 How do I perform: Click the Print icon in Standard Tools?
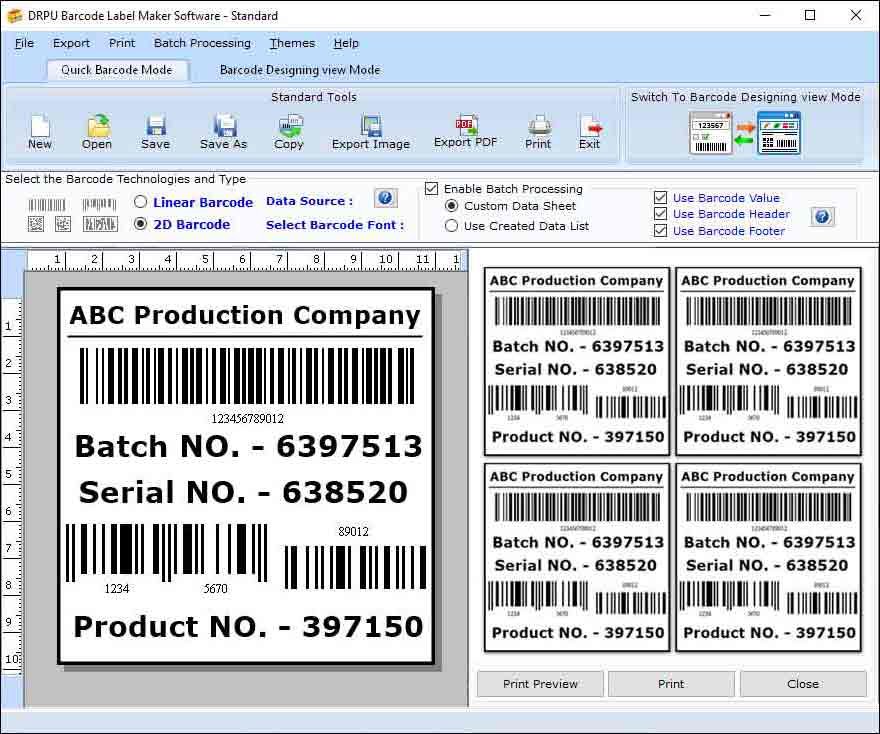[538, 132]
